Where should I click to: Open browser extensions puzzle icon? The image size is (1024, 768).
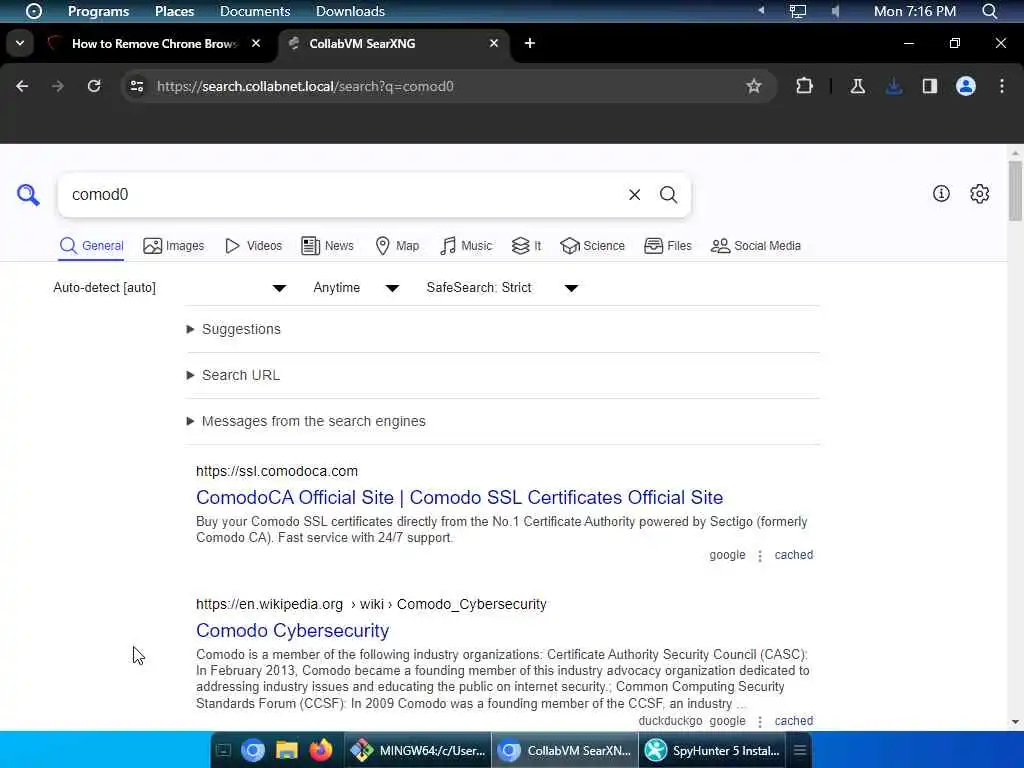pos(804,86)
